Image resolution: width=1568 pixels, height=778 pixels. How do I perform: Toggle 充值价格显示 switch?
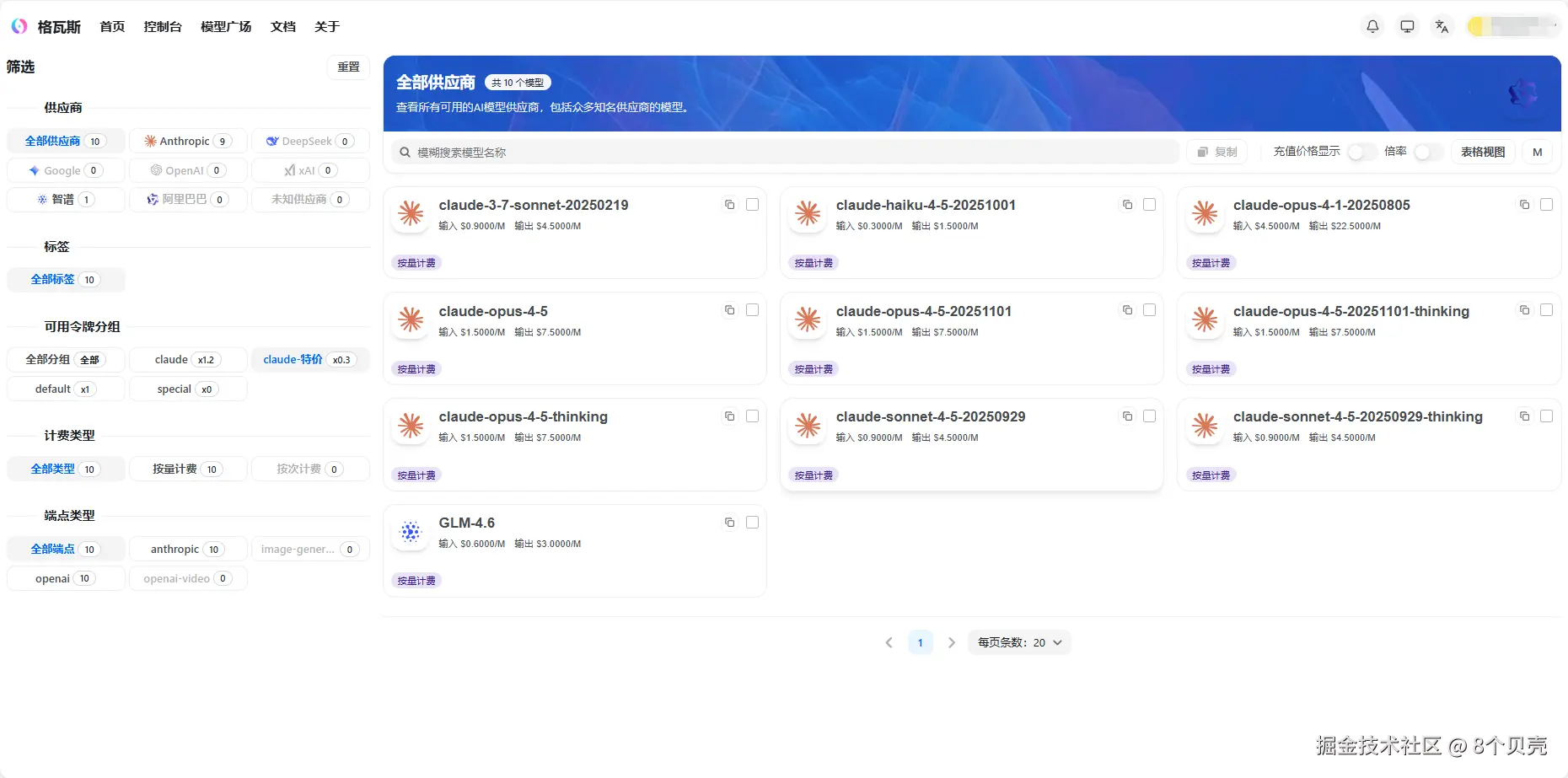[1361, 152]
